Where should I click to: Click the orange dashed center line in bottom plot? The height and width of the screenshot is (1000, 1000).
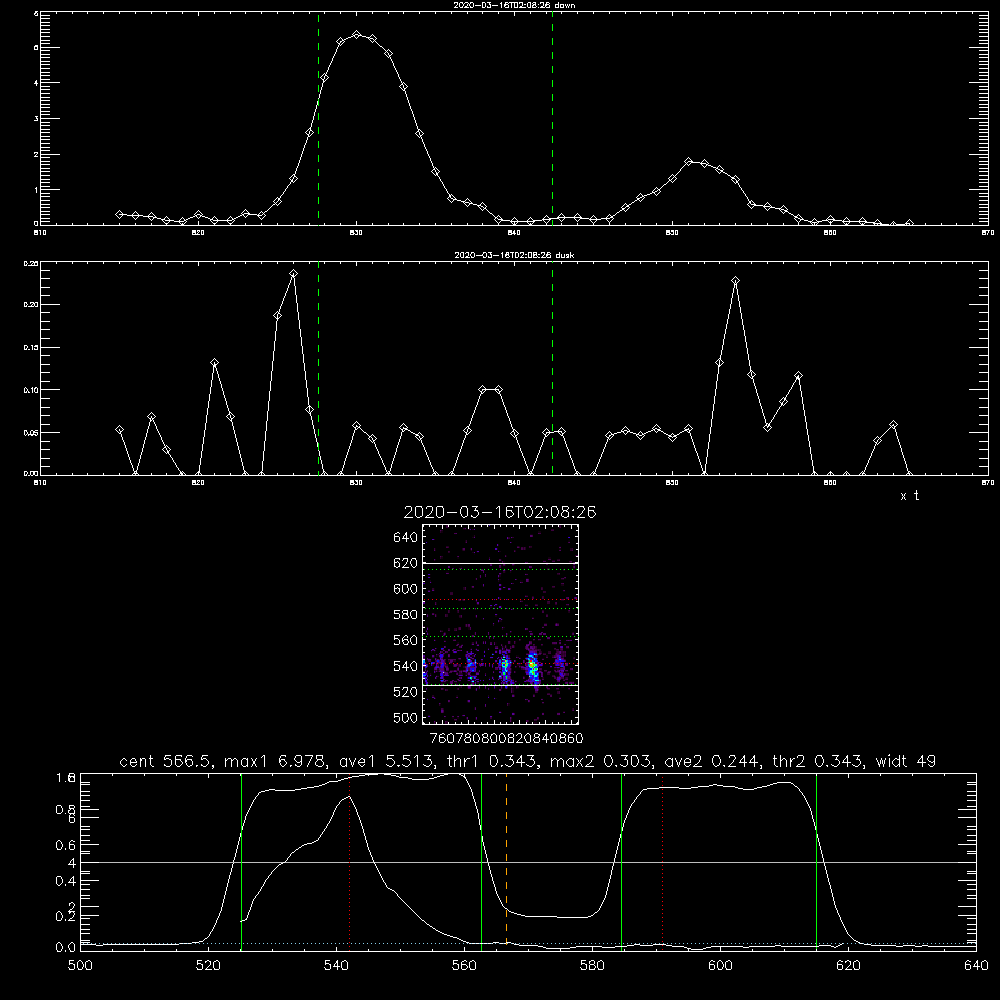[x=506, y=861]
